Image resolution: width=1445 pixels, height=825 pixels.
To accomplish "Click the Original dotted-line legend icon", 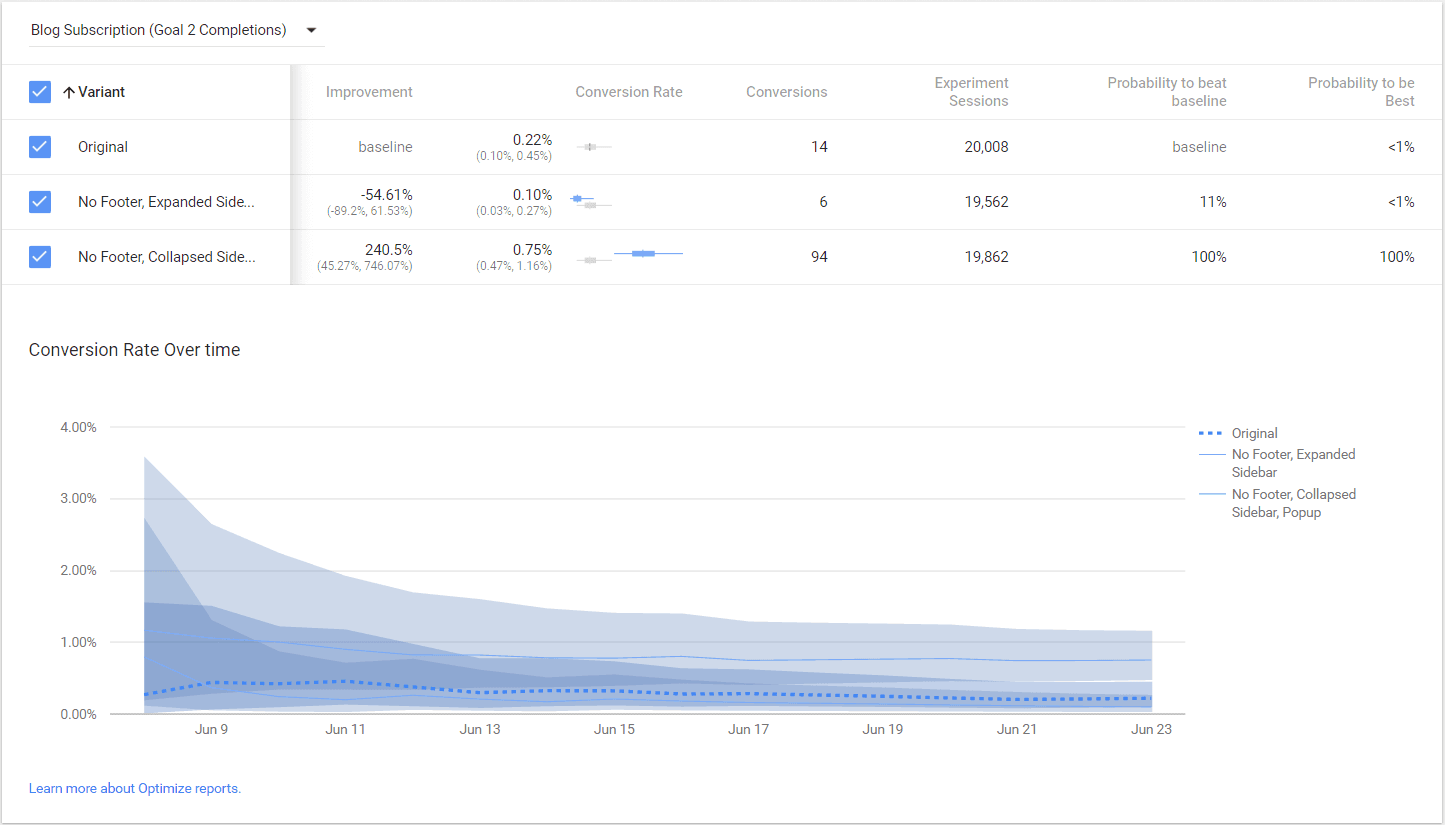I will pos(1211,434).
